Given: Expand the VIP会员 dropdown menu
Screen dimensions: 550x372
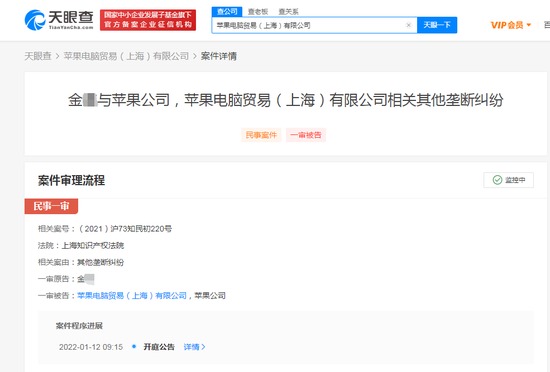Looking at the screenshot, I should click(511, 25).
